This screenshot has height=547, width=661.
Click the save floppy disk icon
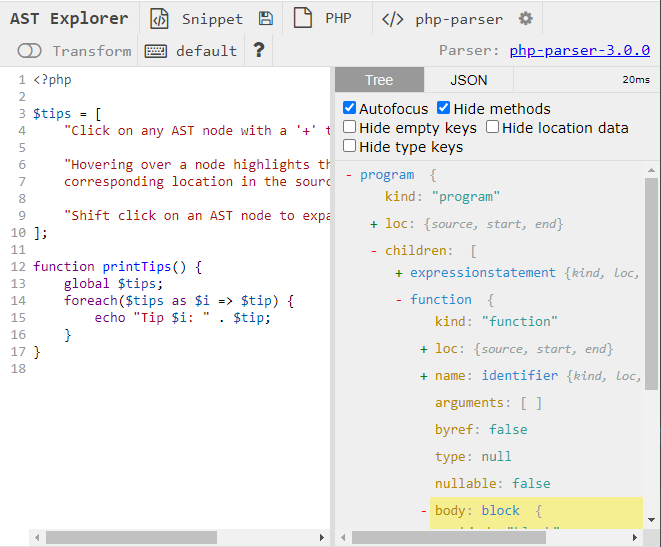tap(265, 19)
